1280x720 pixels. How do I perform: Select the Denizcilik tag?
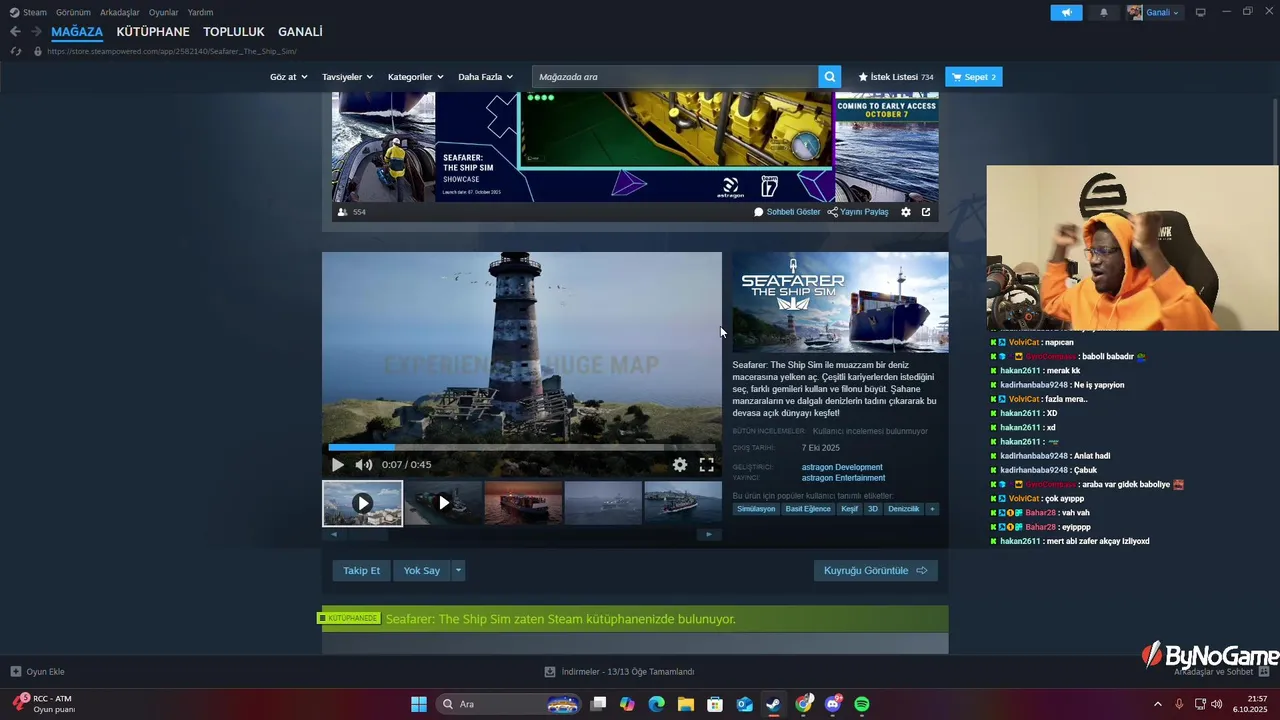904,509
